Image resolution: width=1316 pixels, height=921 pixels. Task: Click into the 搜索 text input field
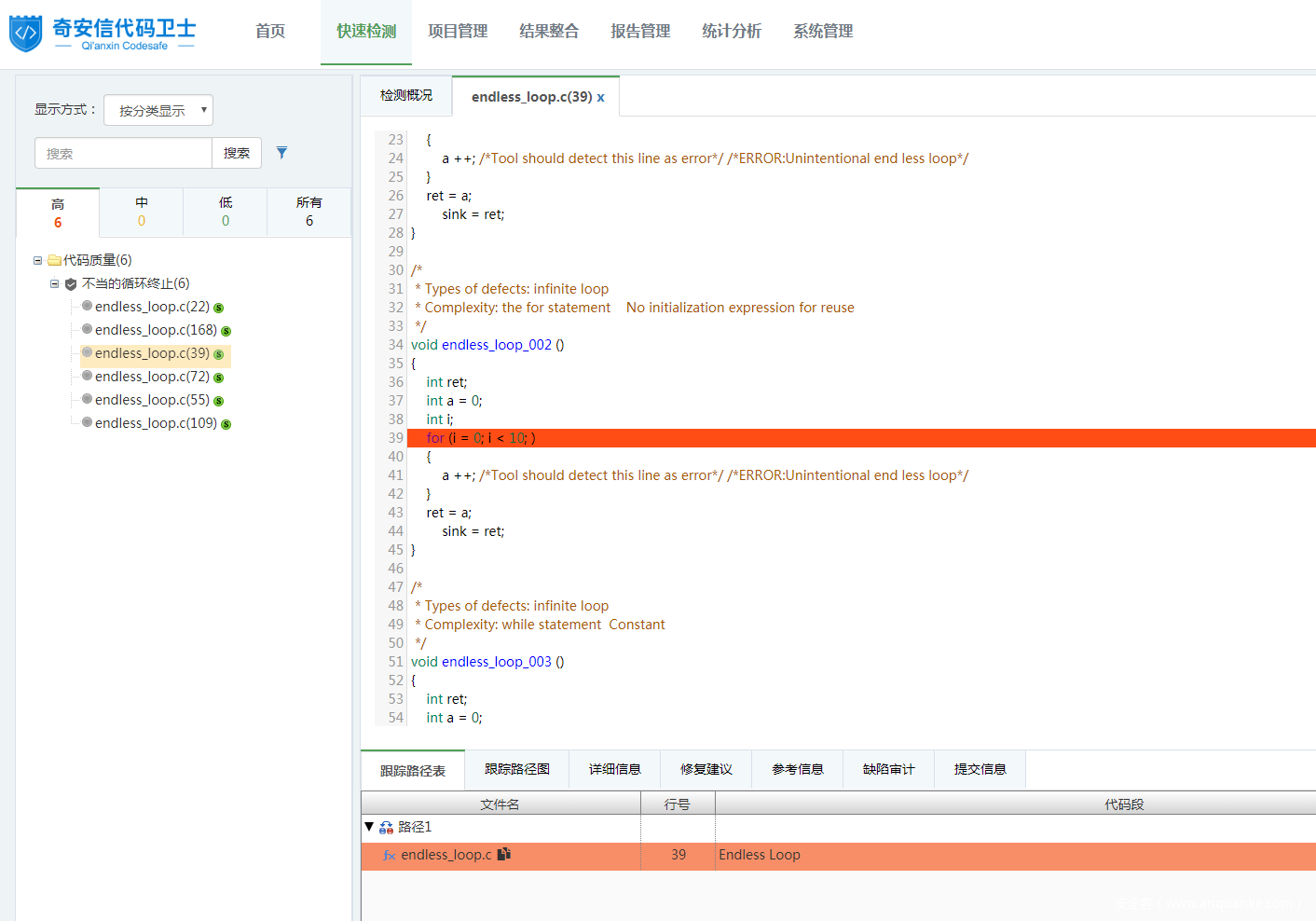(123, 154)
